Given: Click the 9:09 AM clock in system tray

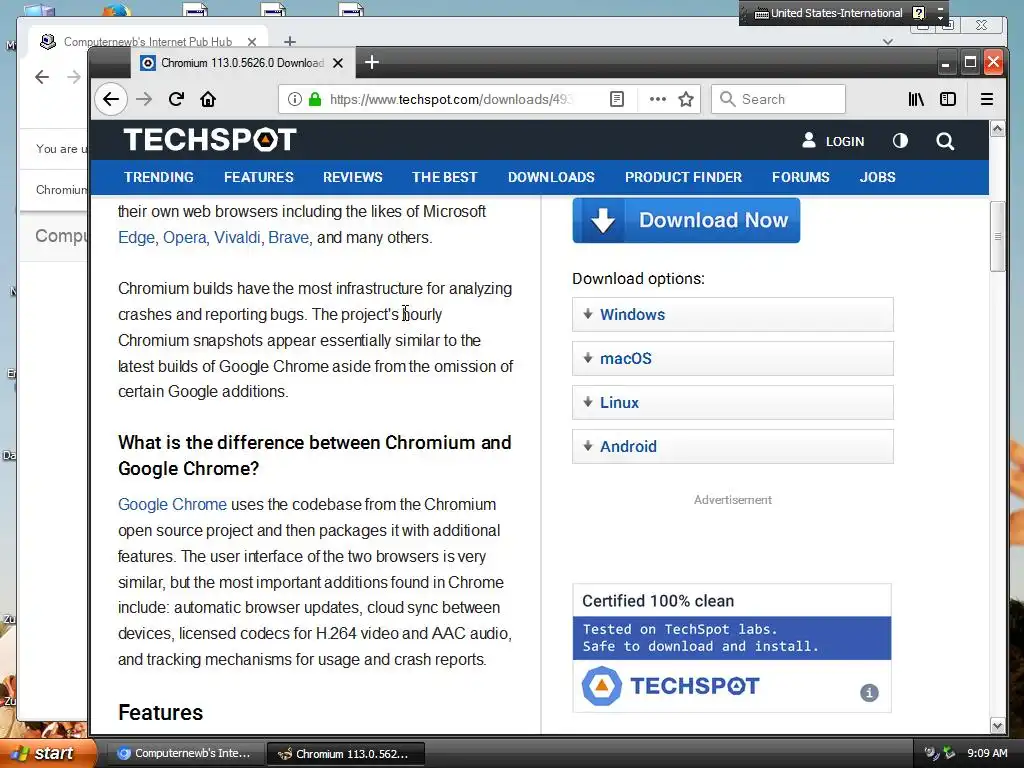Looking at the screenshot, I should click(987, 753).
